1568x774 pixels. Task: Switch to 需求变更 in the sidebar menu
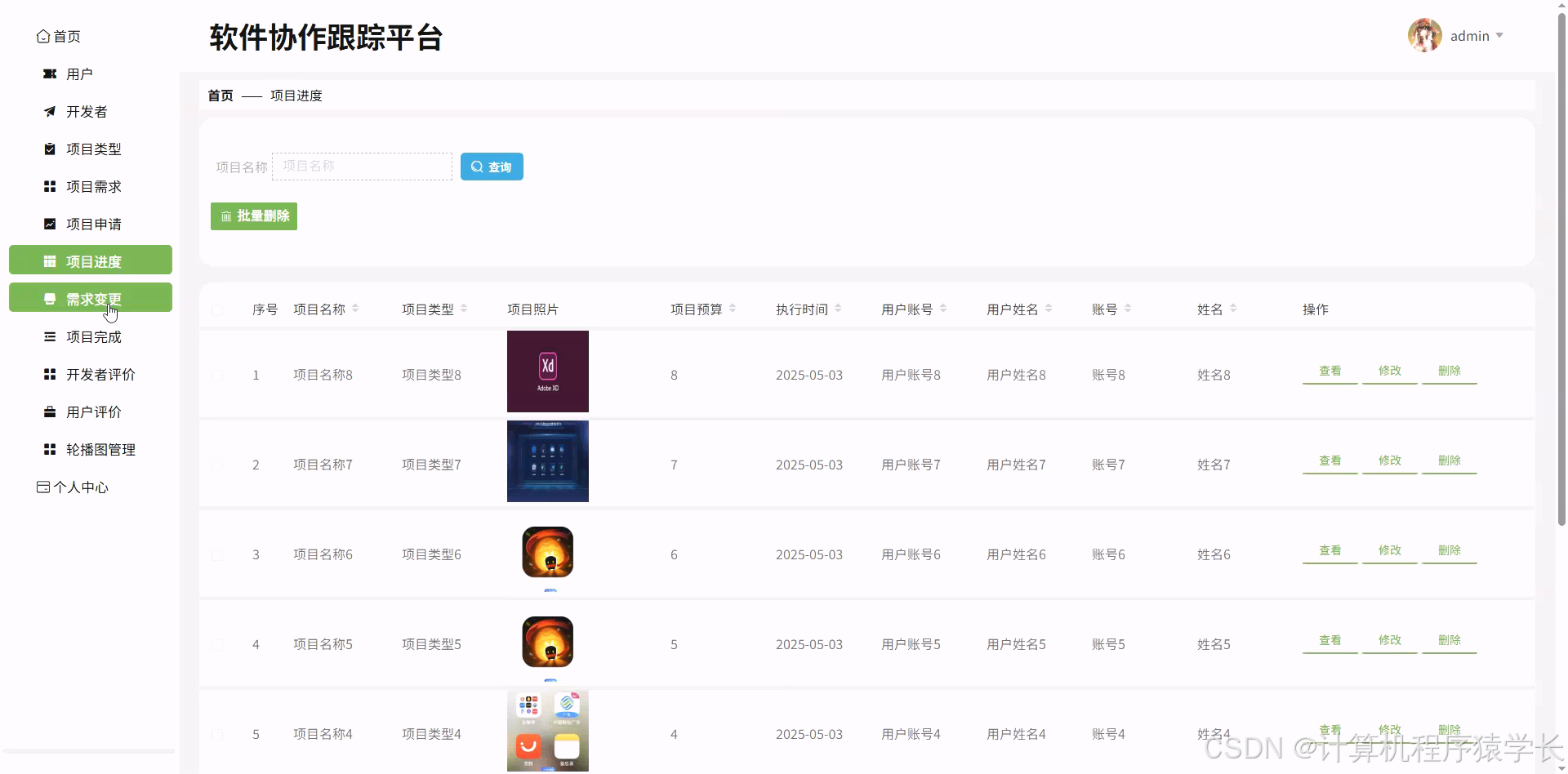click(x=90, y=297)
